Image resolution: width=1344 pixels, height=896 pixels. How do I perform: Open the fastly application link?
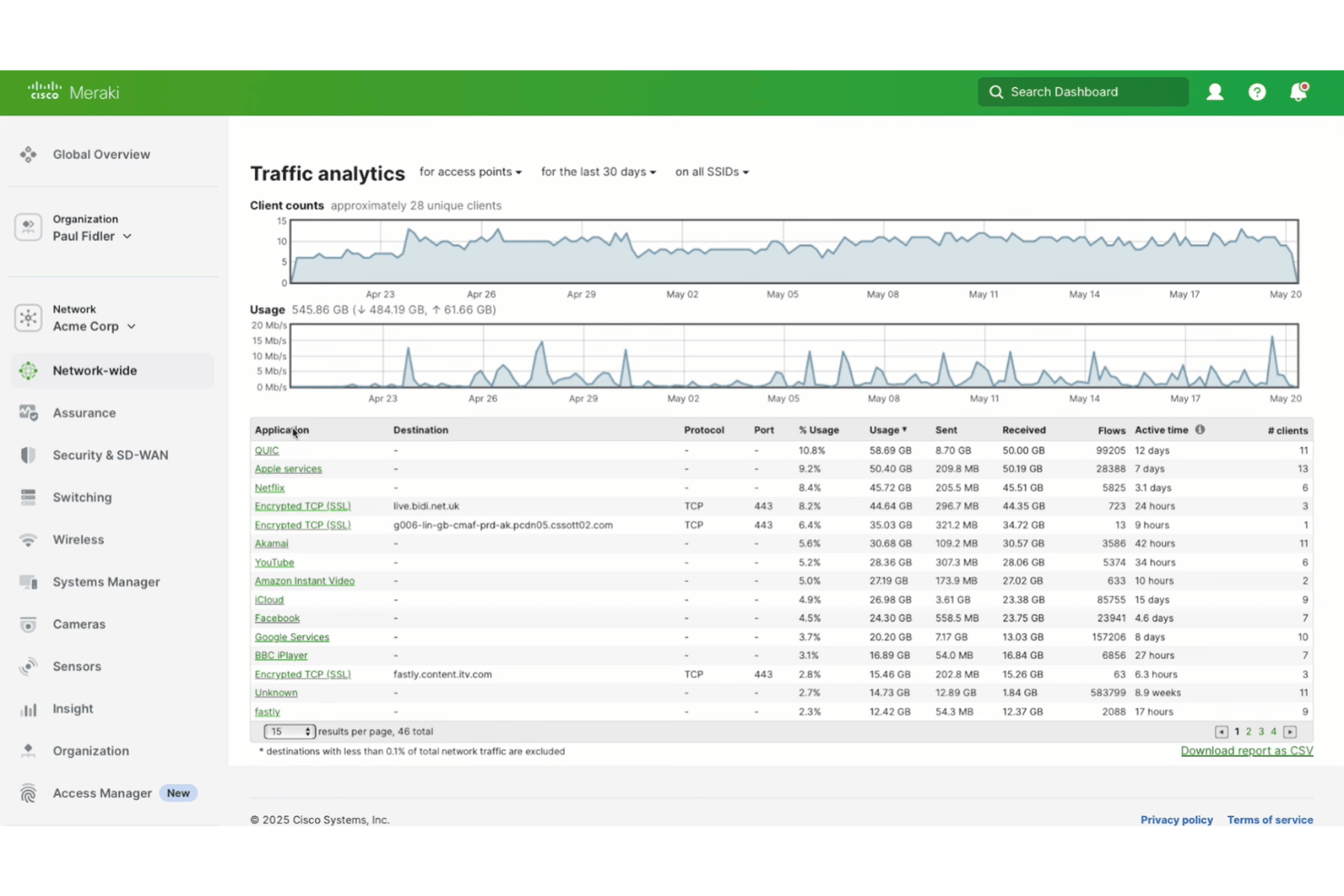point(267,712)
